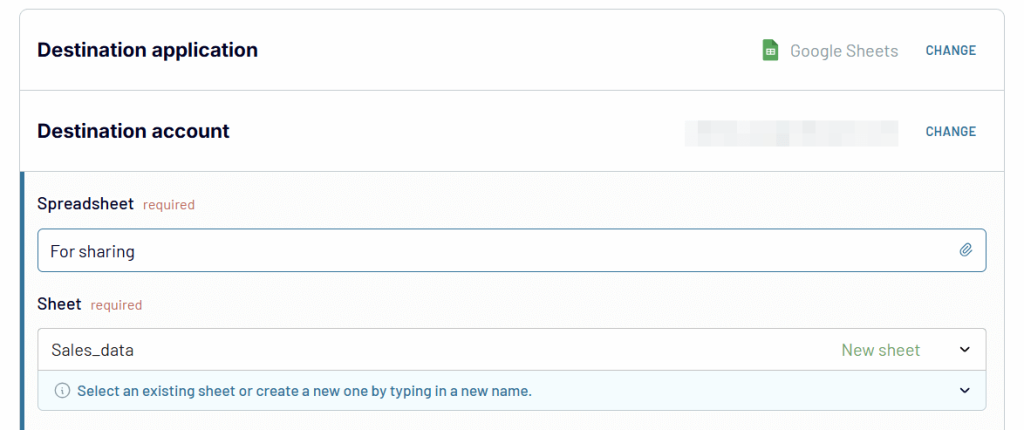Click the Google Sheets green icon

point(771,50)
